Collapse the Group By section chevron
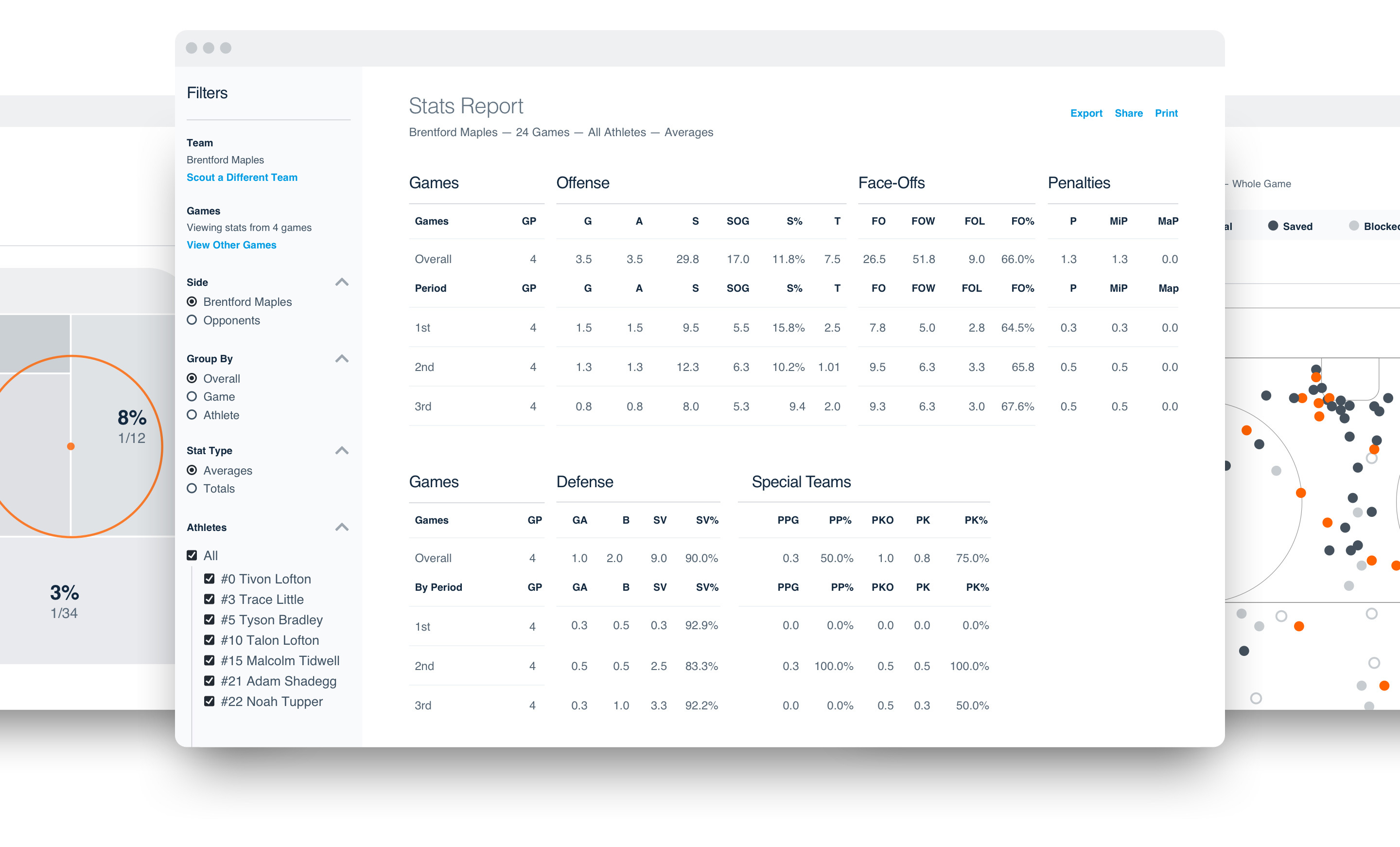Viewport: 1400px width, 847px height. (341, 359)
